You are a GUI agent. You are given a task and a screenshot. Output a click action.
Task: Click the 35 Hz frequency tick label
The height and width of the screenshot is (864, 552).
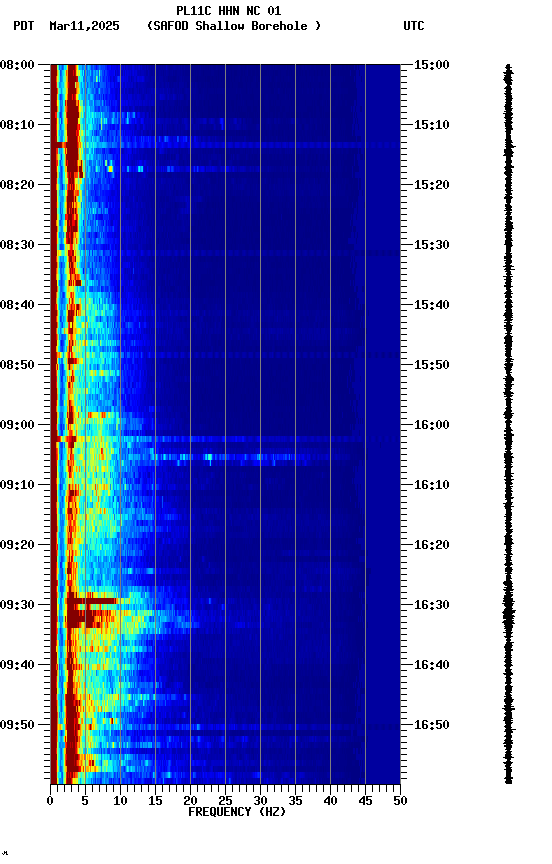[295, 801]
